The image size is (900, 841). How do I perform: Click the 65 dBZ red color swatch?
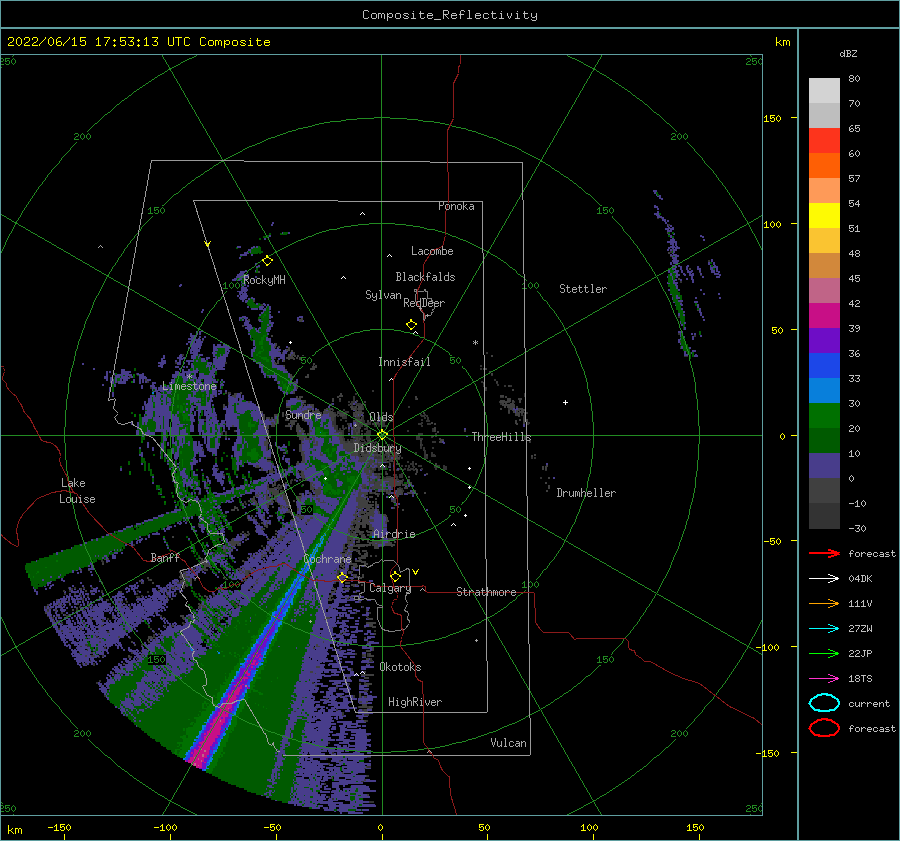(824, 141)
